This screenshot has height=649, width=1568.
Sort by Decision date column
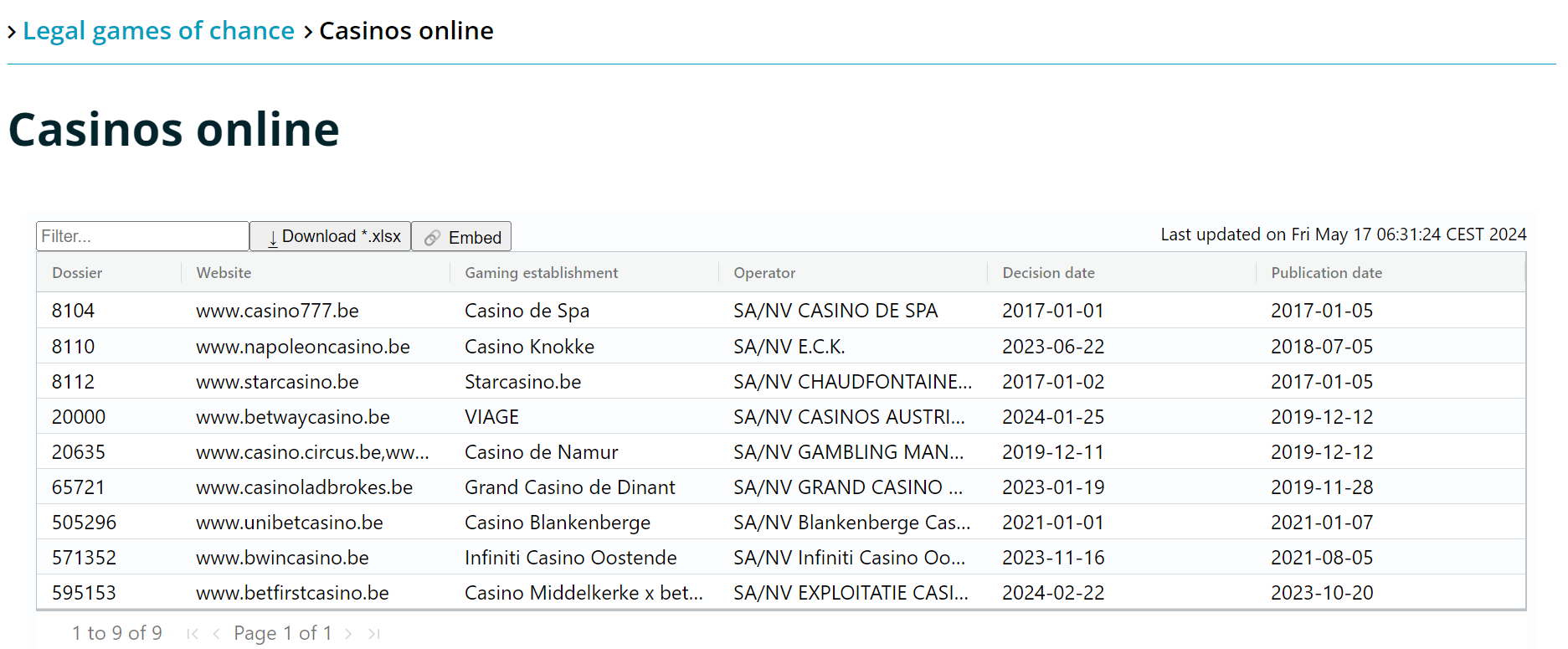(1048, 273)
